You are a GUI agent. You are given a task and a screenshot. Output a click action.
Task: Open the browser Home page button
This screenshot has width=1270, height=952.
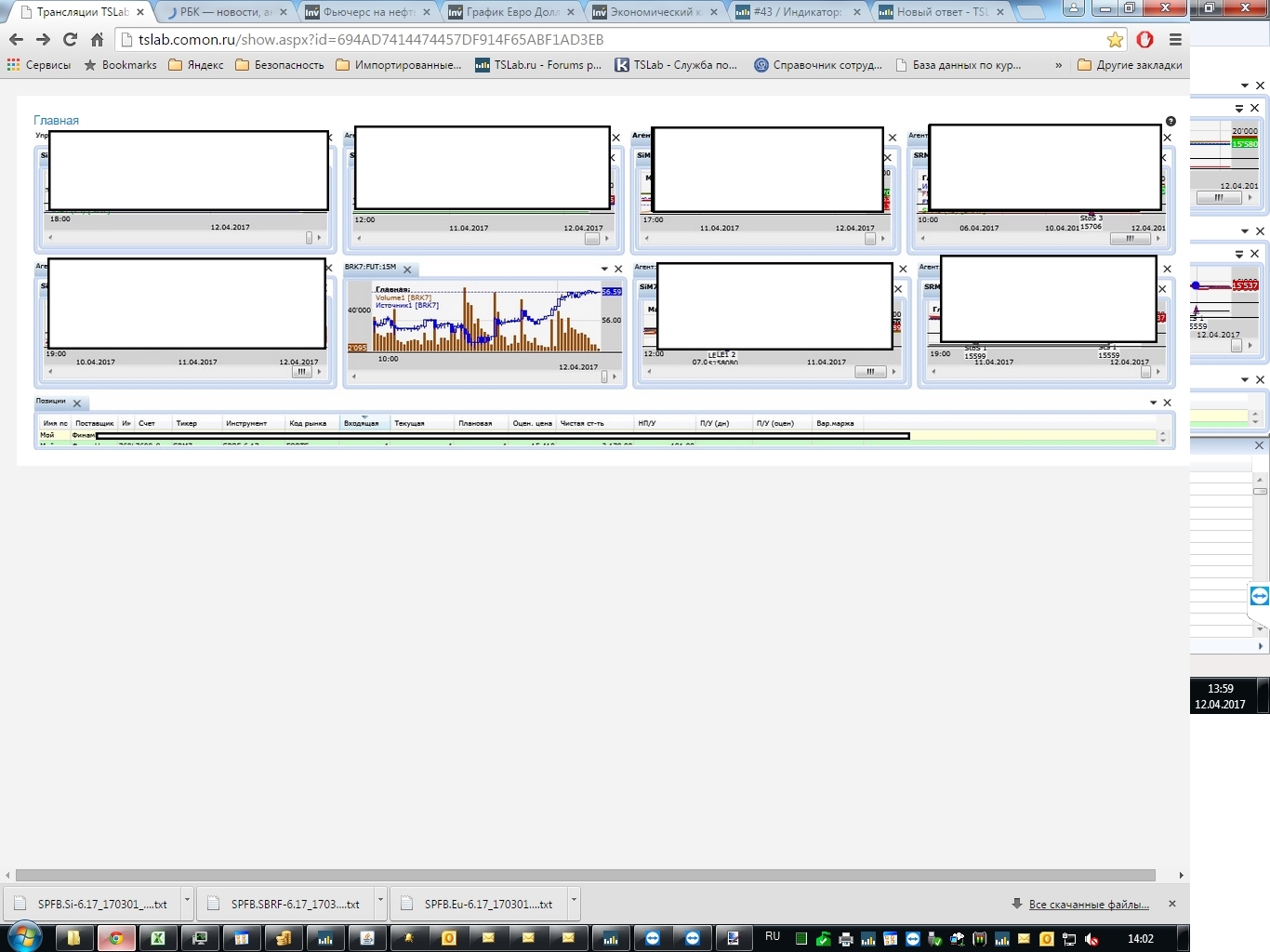point(97,40)
